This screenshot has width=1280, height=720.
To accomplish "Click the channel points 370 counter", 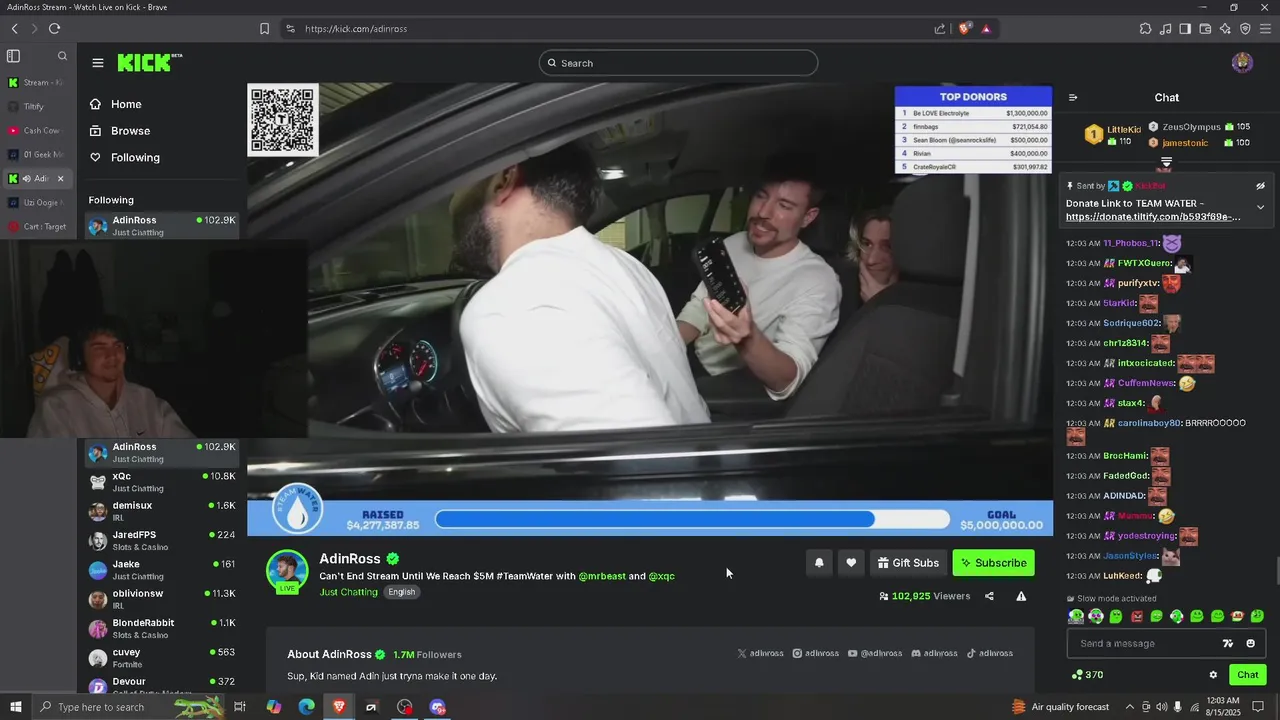I will coord(1087,675).
